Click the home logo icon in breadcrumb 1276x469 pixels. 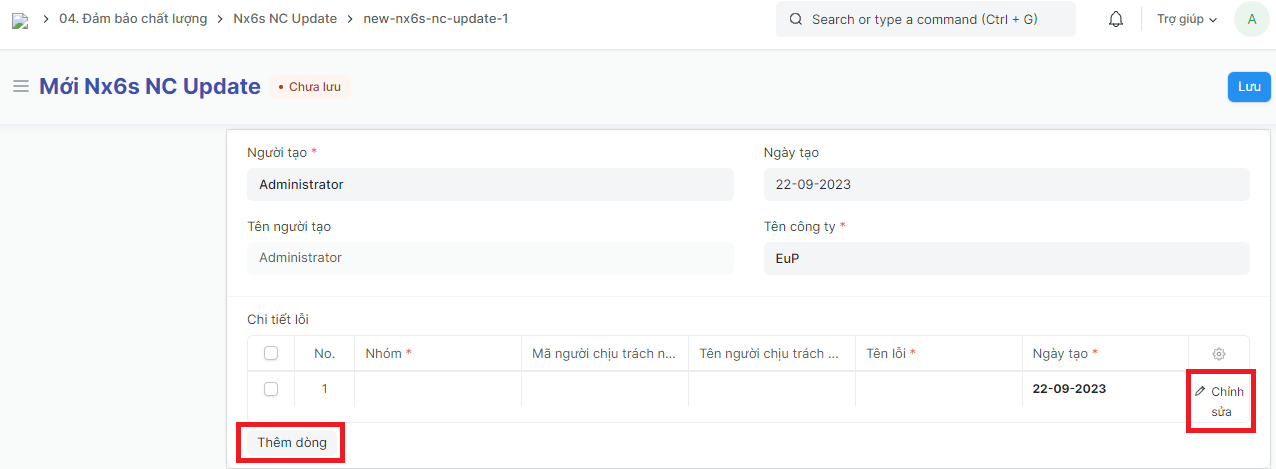pos(20,20)
